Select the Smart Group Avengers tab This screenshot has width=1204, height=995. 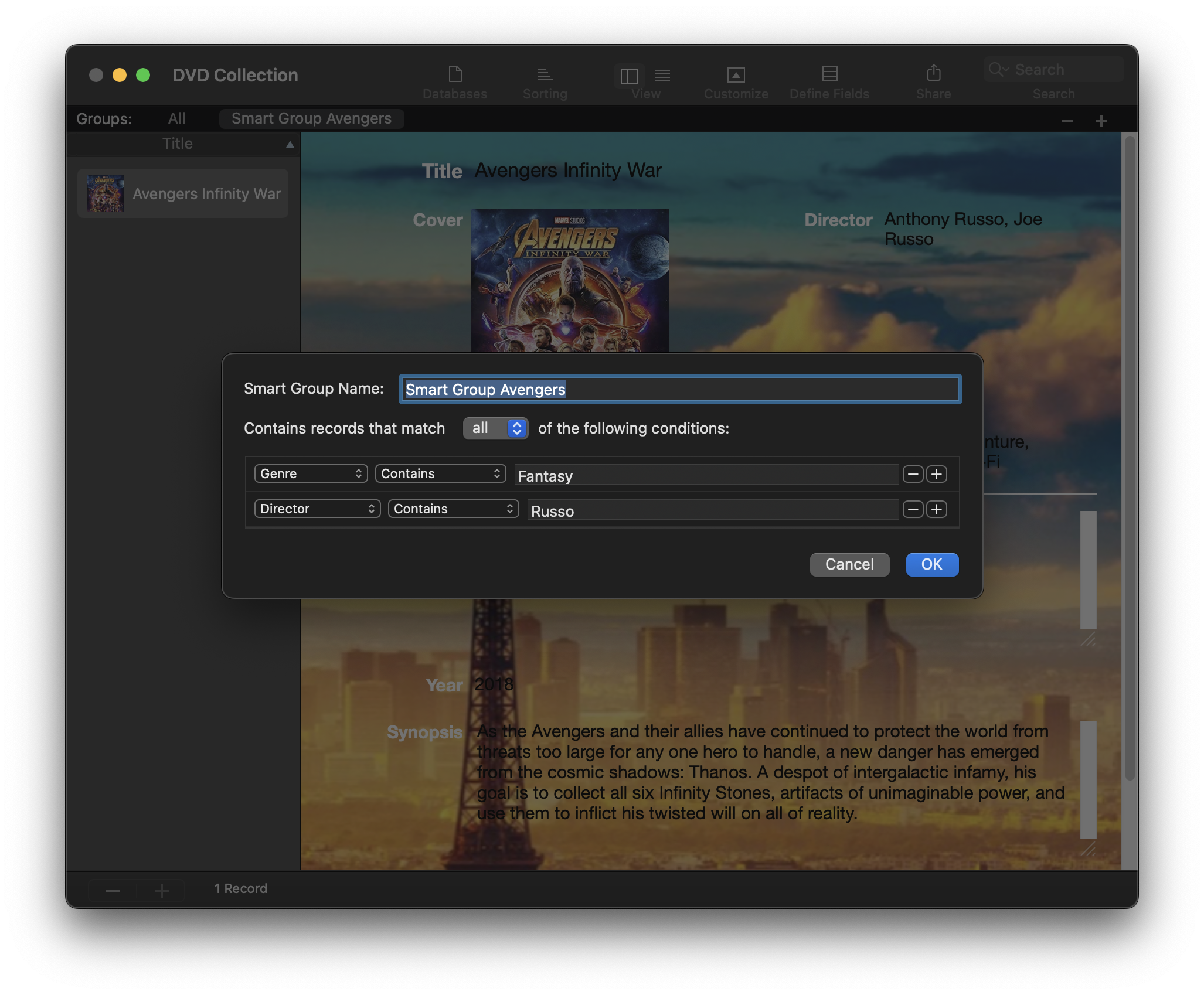311,118
